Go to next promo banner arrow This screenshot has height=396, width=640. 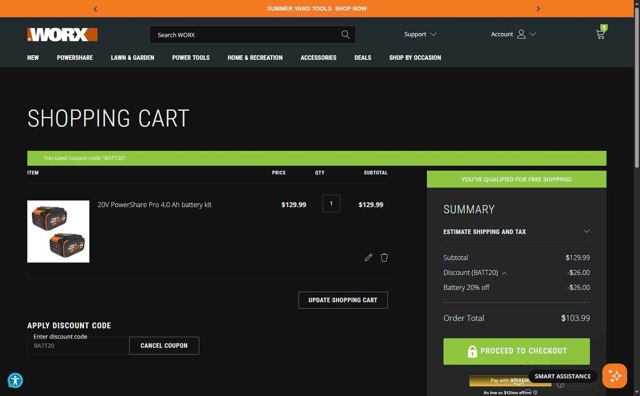tap(538, 9)
